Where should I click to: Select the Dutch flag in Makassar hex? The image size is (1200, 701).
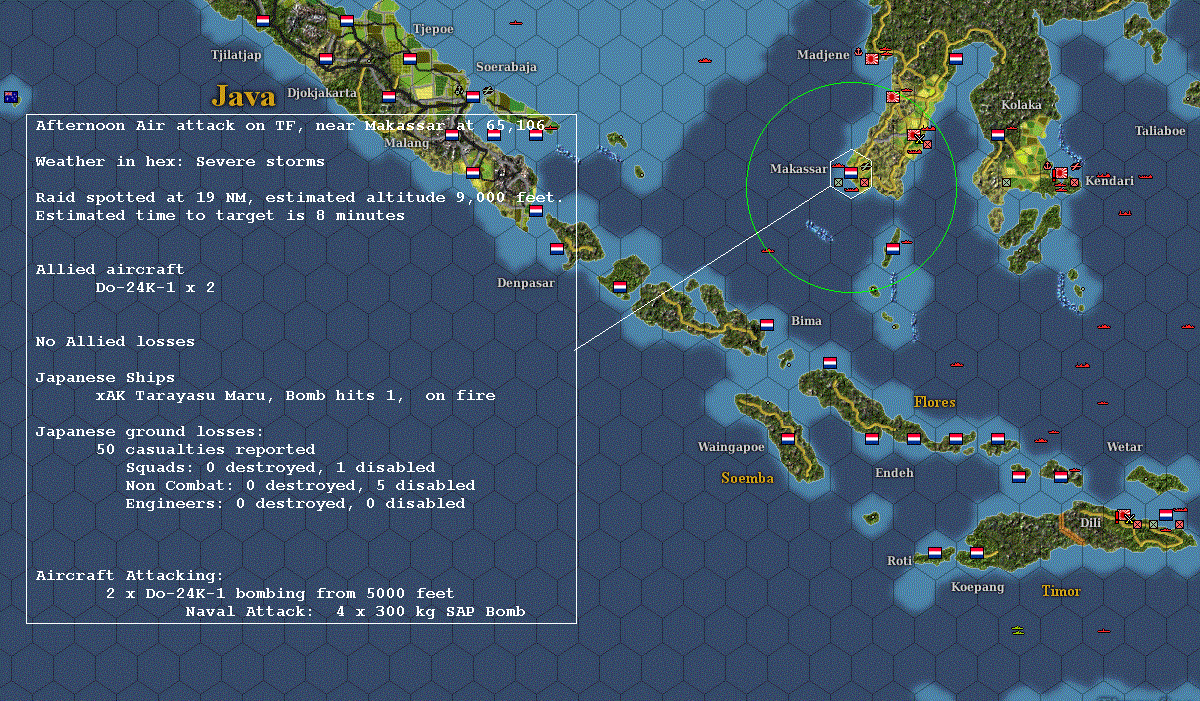pyautogui.click(x=851, y=171)
